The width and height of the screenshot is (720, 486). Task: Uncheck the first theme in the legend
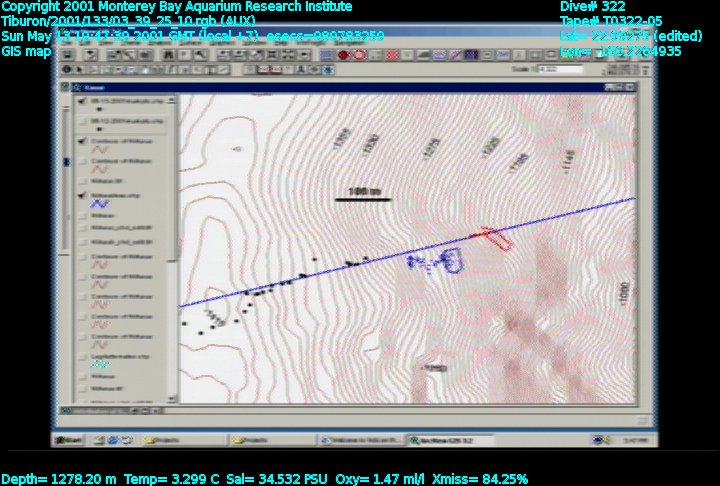pos(81,102)
